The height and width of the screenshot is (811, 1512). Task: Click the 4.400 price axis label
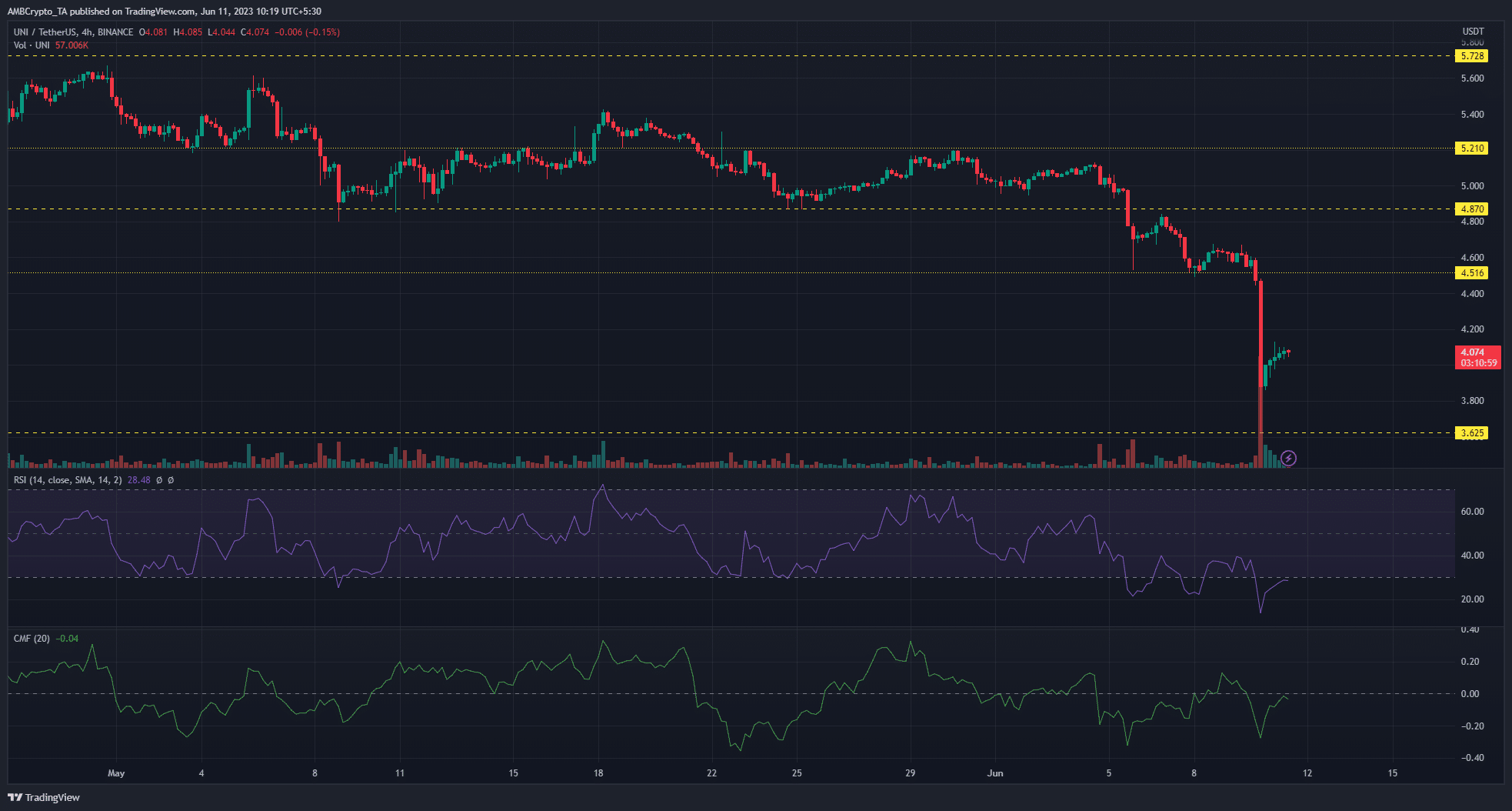coord(1472,294)
